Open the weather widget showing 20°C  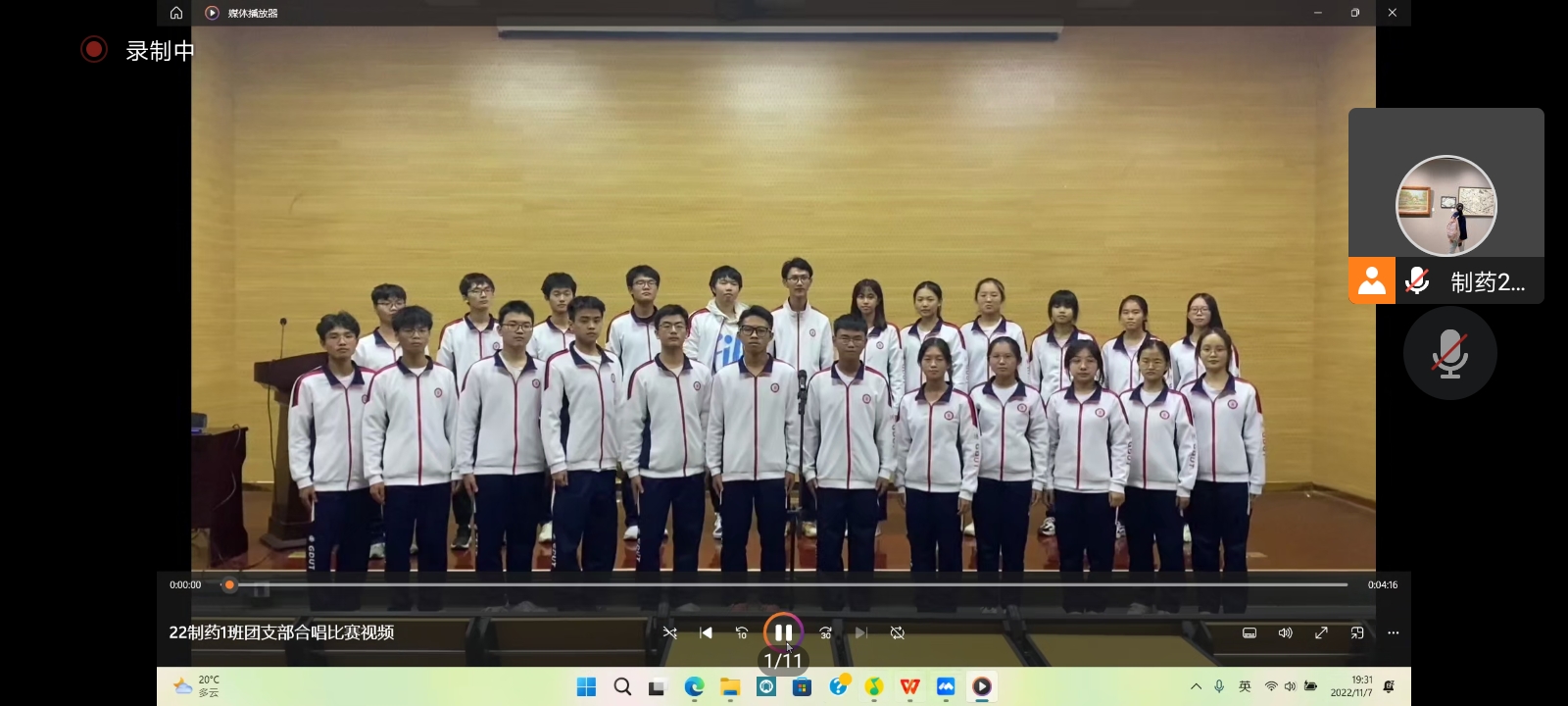point(196,686)
